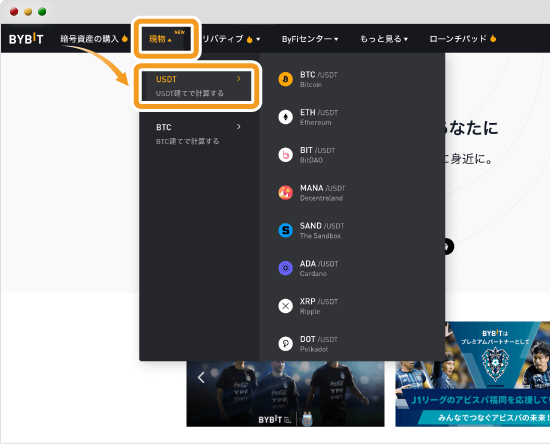The height and width of the screenshot is (444, 550).
Task: Open the Argentina team Bybit banner
Action: click(285, 393)
